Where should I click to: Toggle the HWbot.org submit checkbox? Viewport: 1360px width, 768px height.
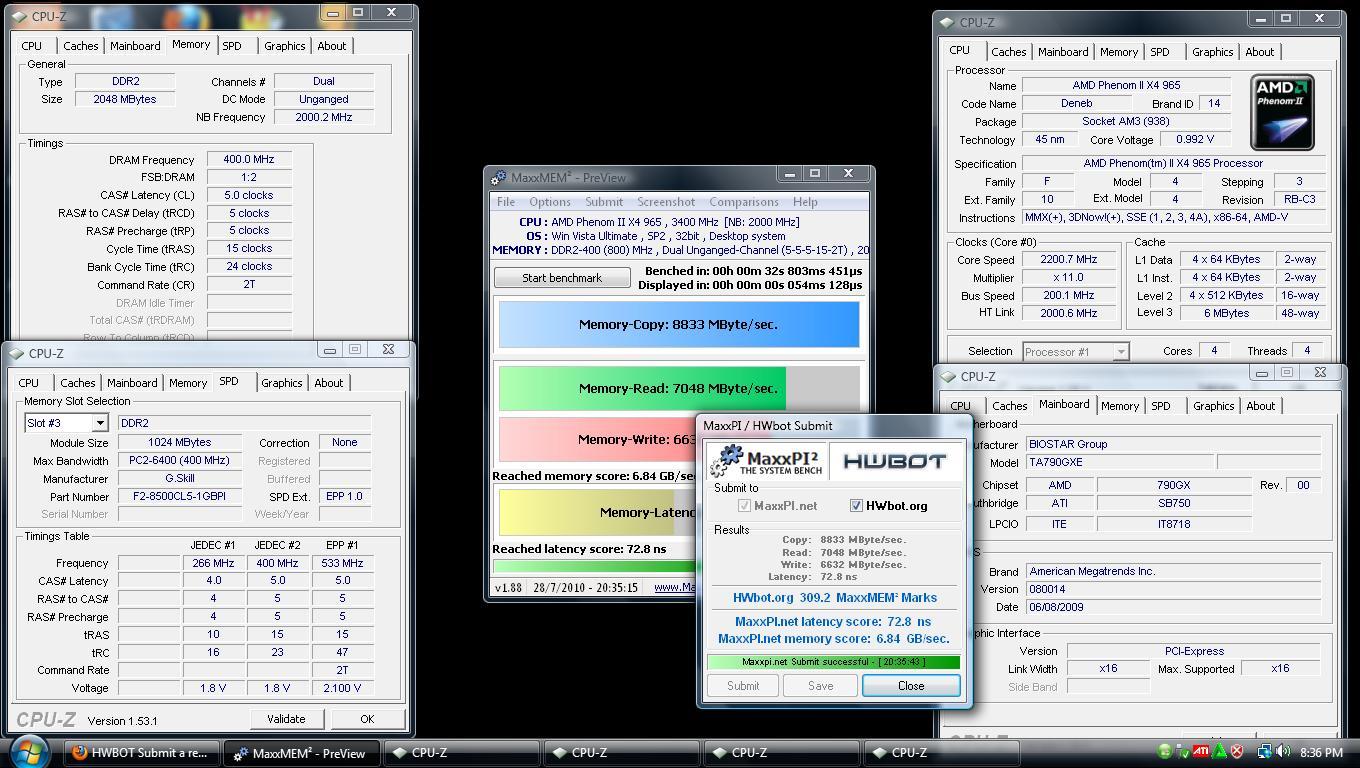click(x=856, y=506)
